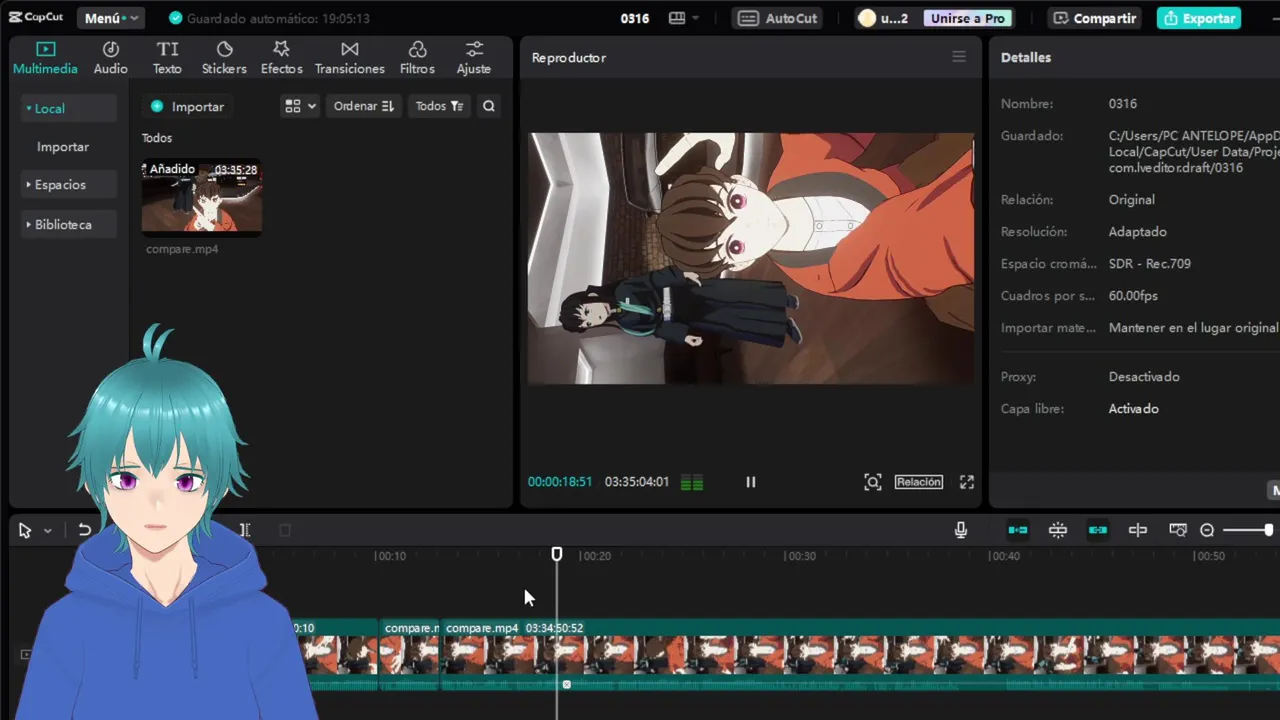1280x720 pixels.
Task: Click the split clip icon
Action: (x=245, y=531)
